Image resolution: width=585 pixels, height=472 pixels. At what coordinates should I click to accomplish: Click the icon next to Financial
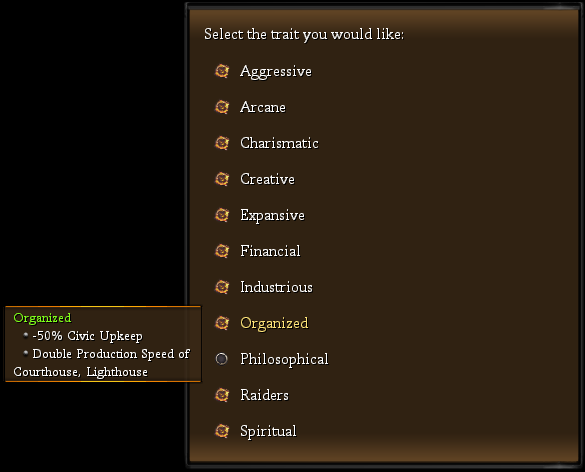(222, 251)
